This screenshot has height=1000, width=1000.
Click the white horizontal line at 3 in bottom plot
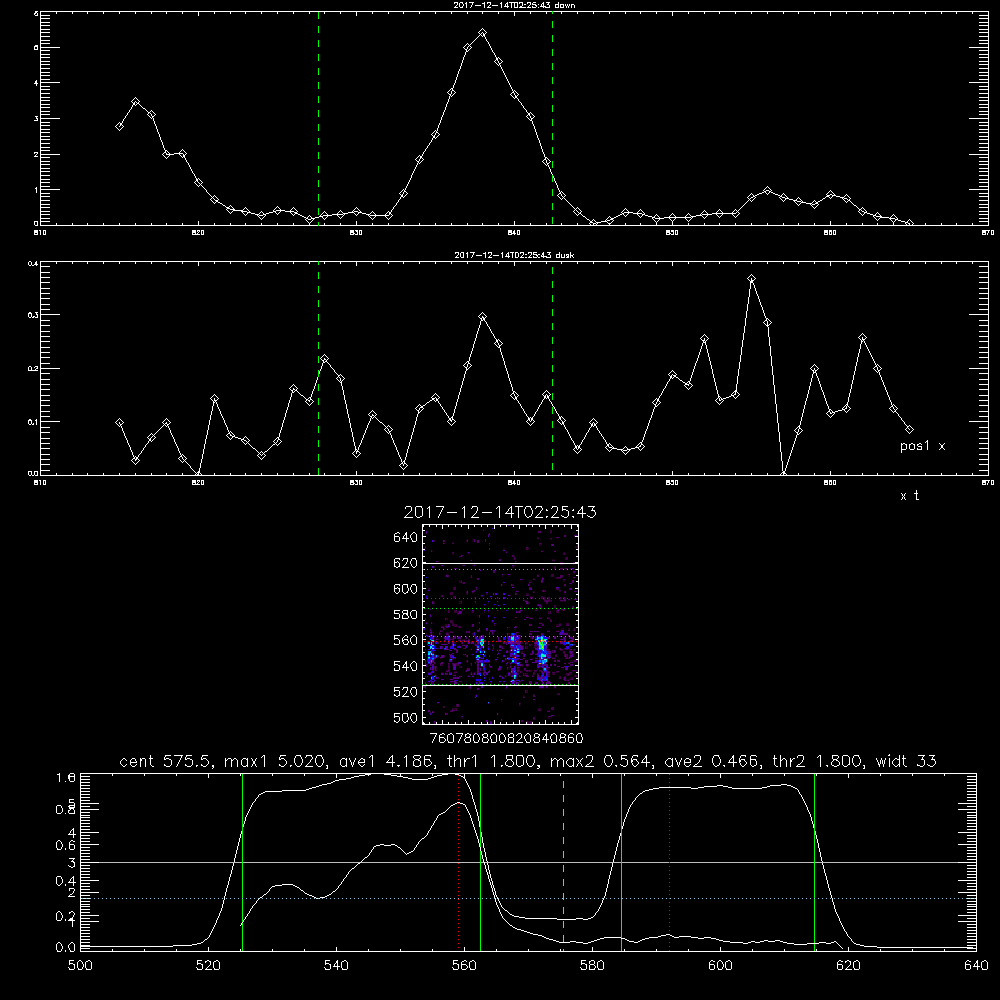[x=528, y=862]
